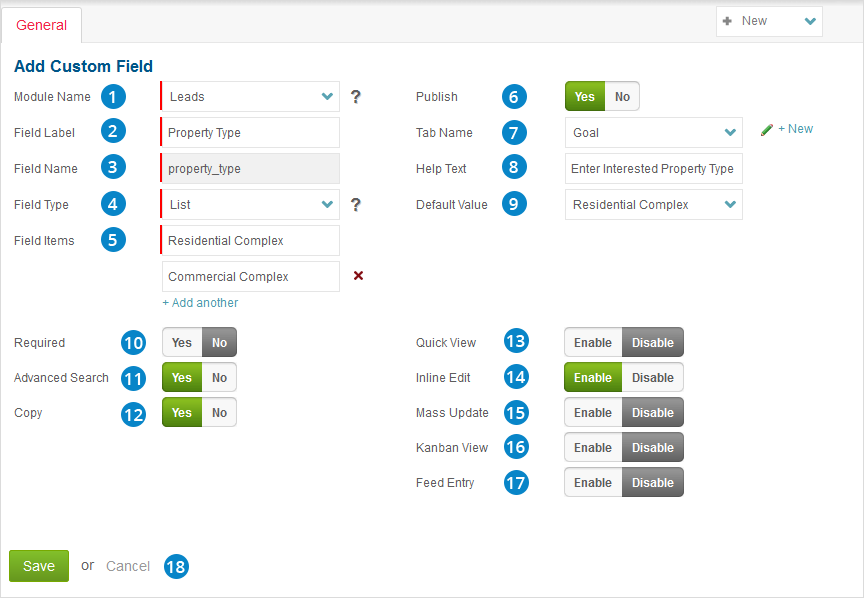Click the Default Value label
The image size is (864, 598).
pyautogui.click(x=452, y=205)
